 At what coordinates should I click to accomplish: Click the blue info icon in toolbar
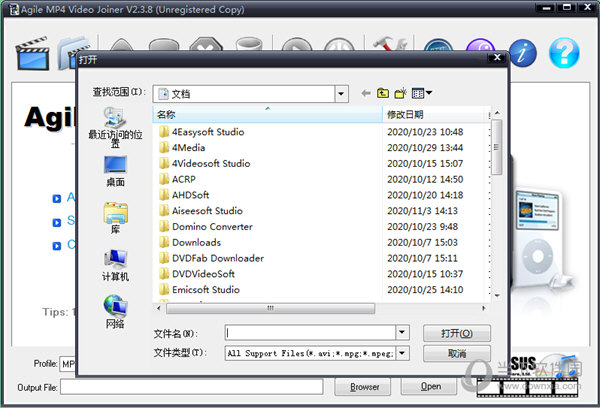pyautogui.click(x=522, y=53)
